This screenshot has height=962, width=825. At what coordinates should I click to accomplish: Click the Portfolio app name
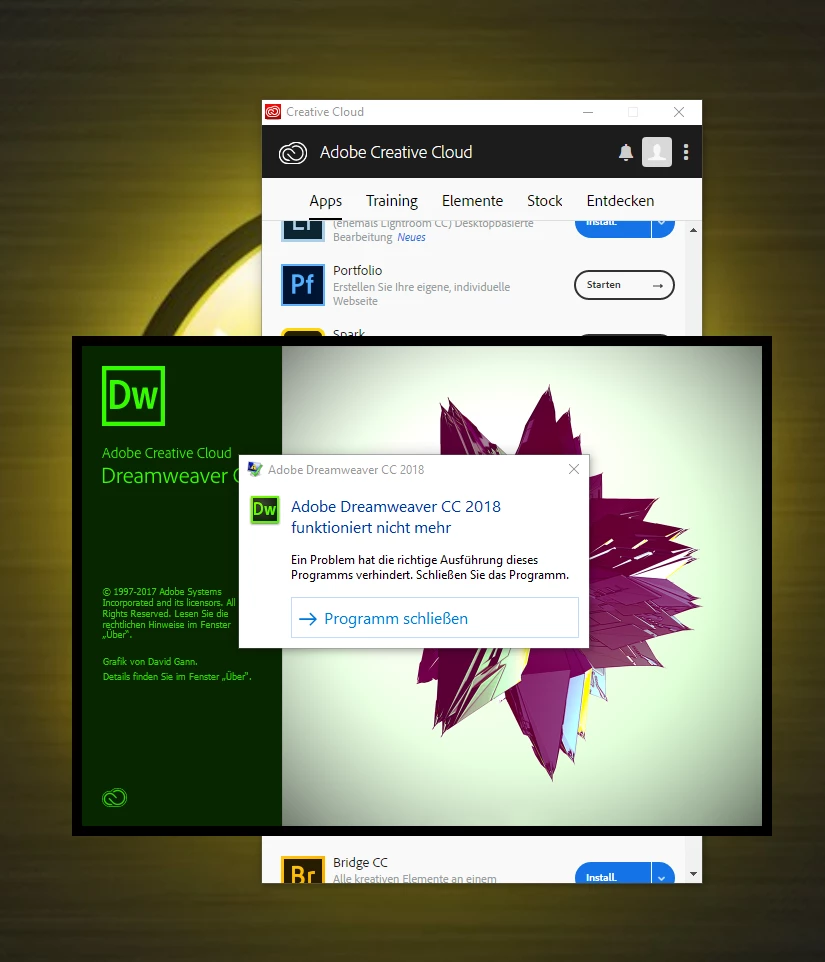358,271
